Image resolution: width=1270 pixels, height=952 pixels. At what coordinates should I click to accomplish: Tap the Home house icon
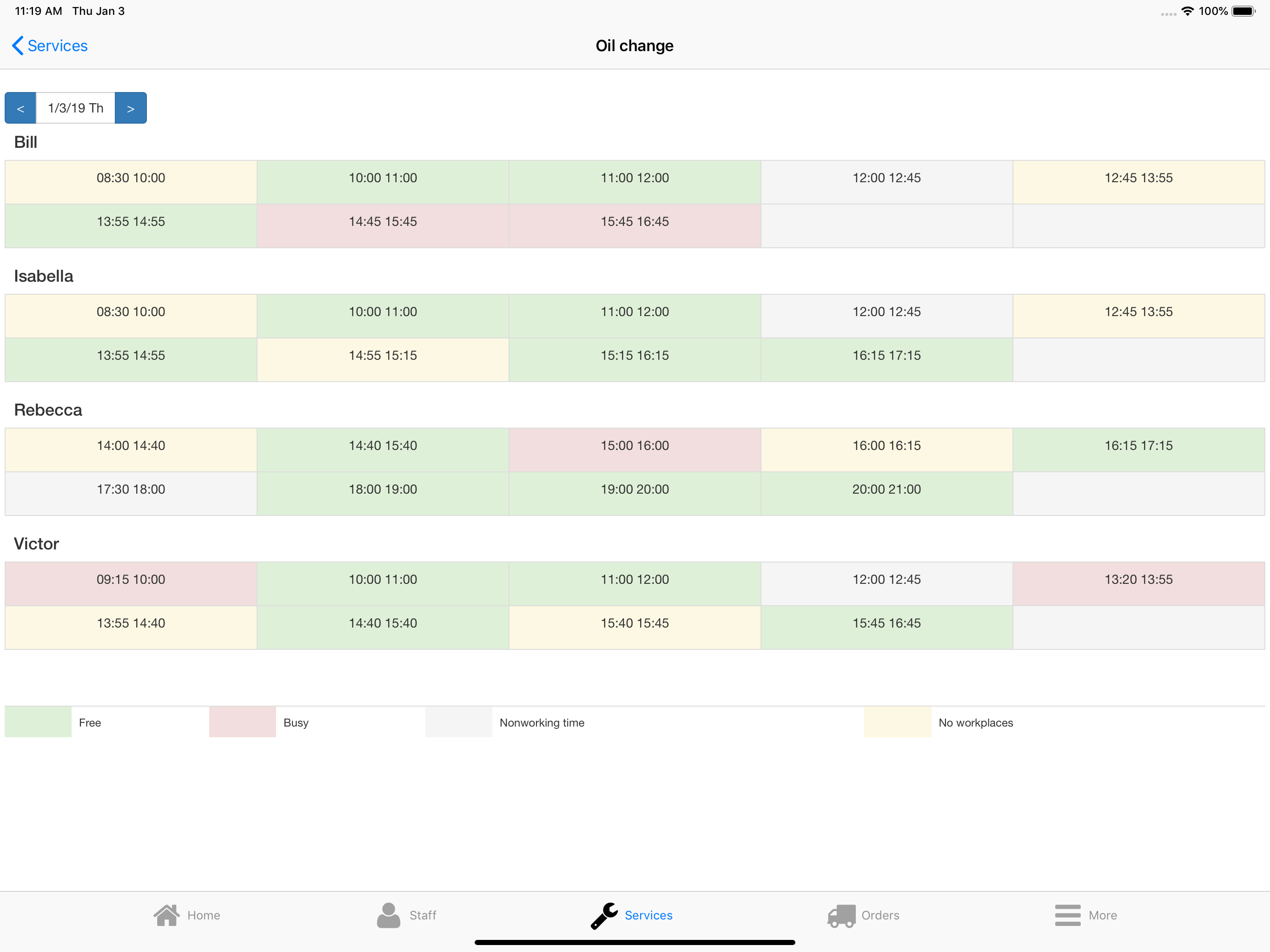click(166, 915)
